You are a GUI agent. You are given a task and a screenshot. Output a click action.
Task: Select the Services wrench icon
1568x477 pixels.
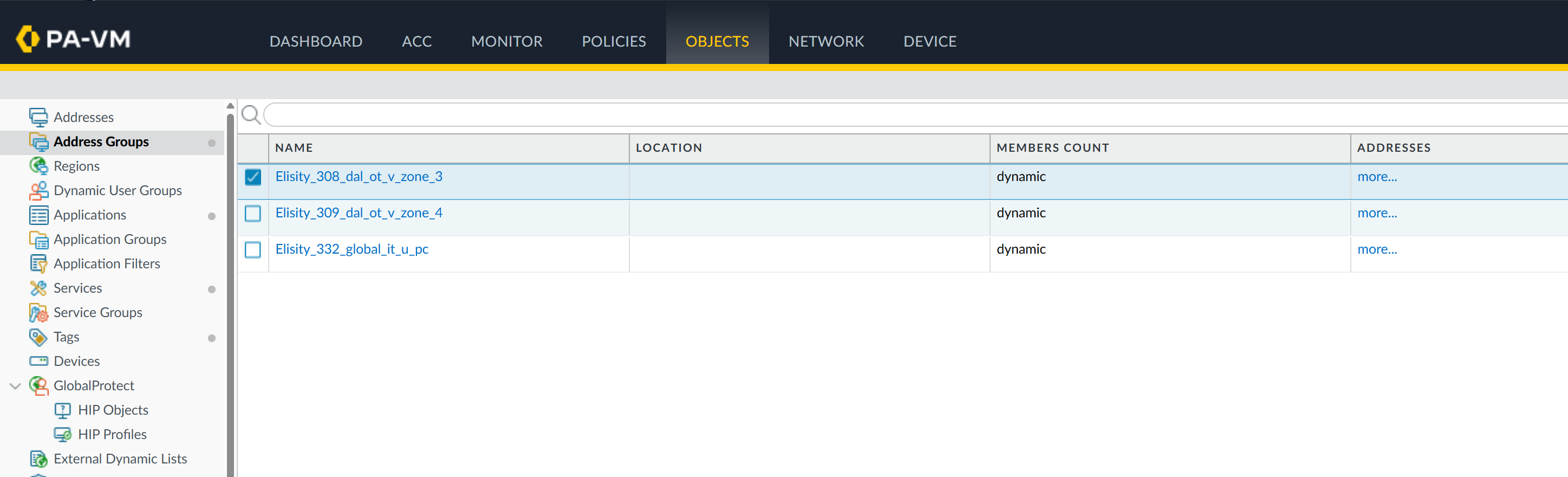(x=38, y=288)
